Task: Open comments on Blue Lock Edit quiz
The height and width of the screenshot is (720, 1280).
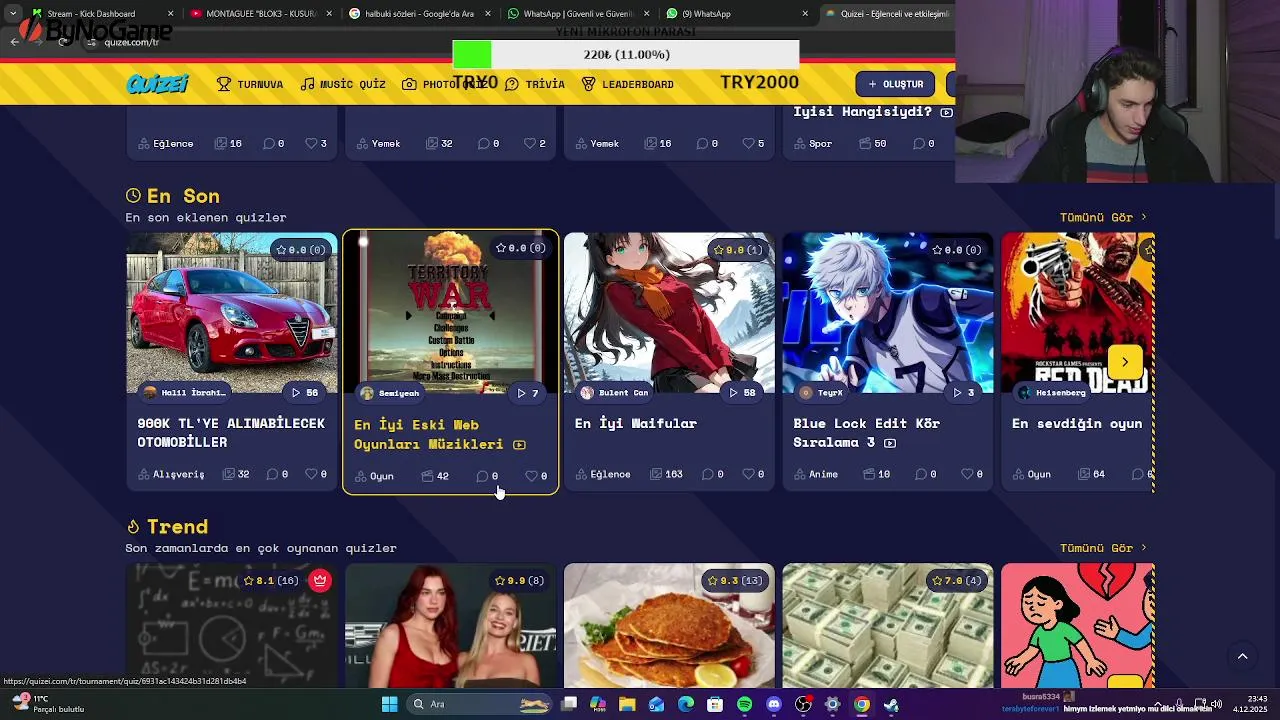Action: point(921,474)
